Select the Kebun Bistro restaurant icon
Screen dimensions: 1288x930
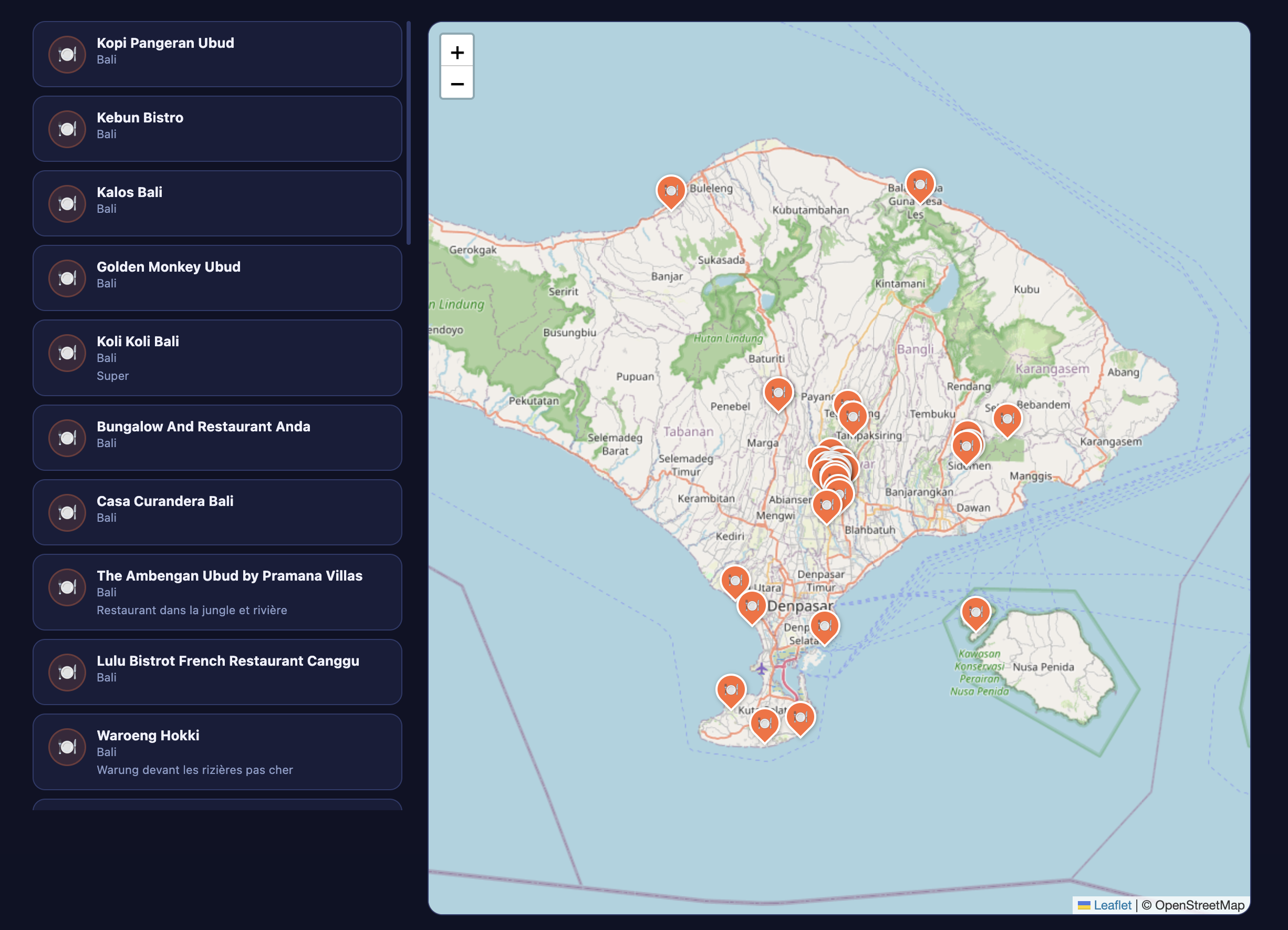[x=67, y=129]
